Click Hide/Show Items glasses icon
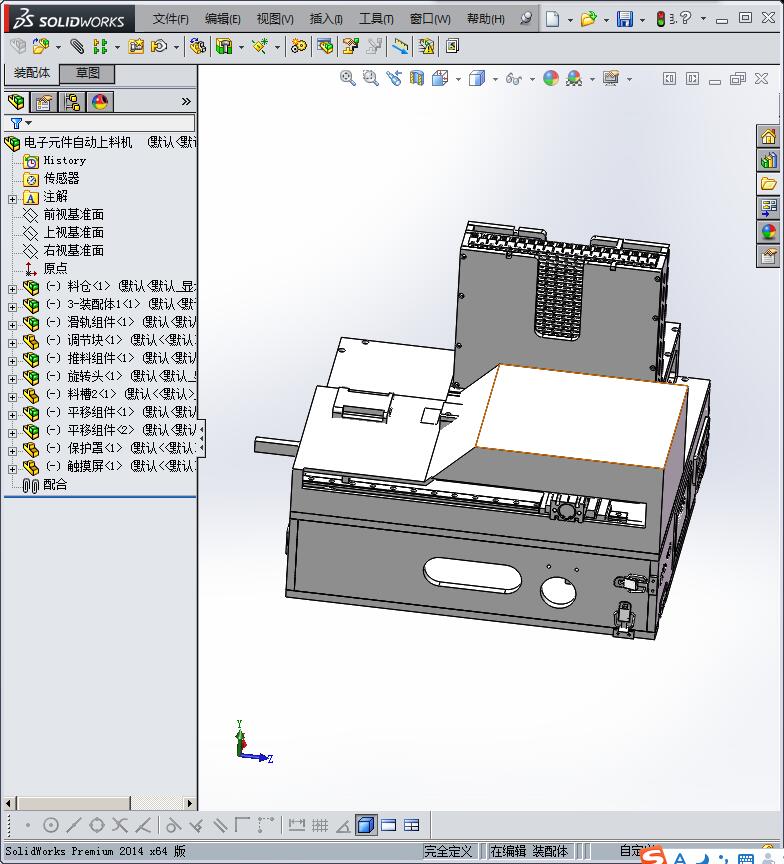 pos(513,79)
